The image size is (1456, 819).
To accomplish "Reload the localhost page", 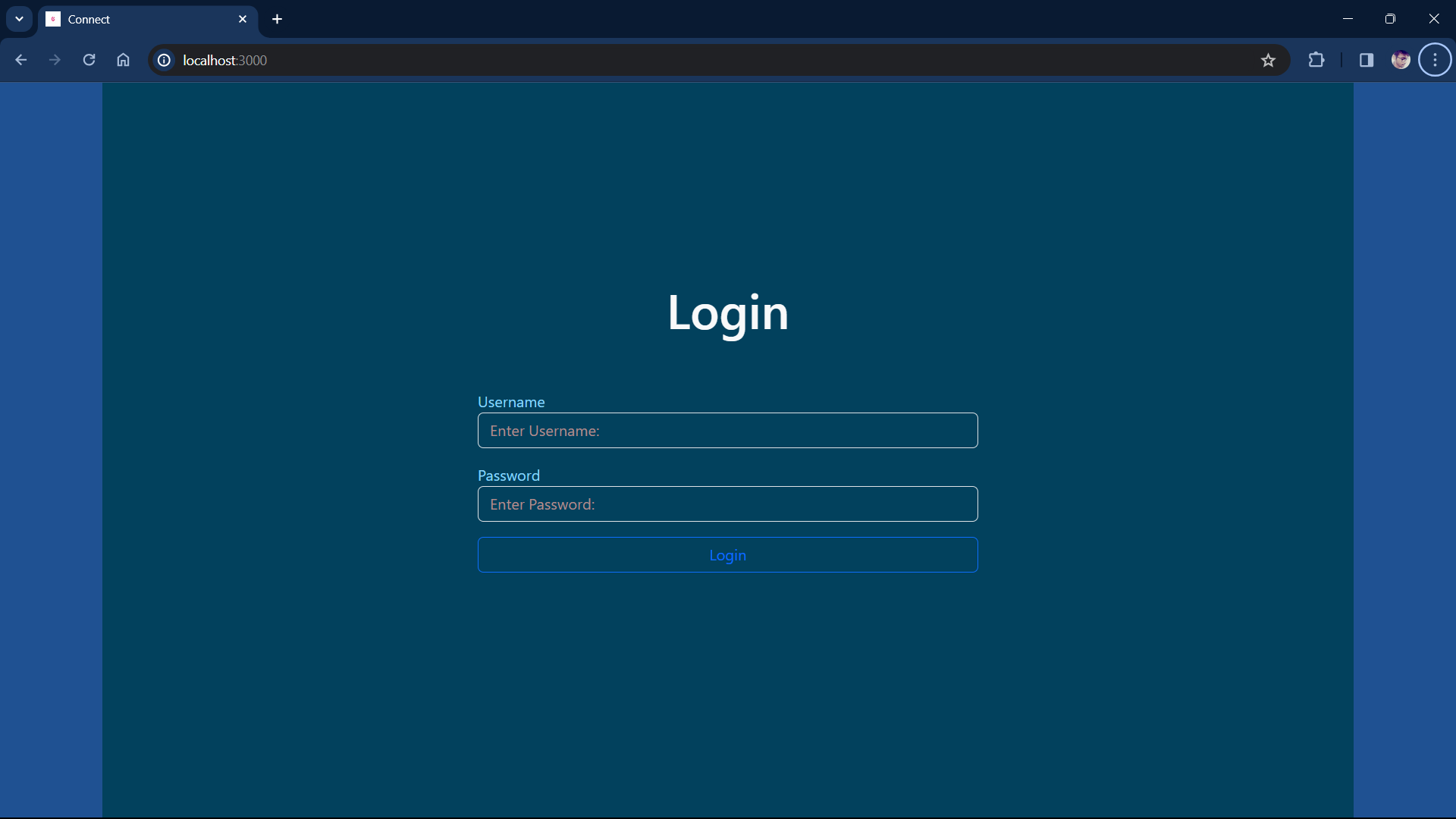I will (89, 60).
